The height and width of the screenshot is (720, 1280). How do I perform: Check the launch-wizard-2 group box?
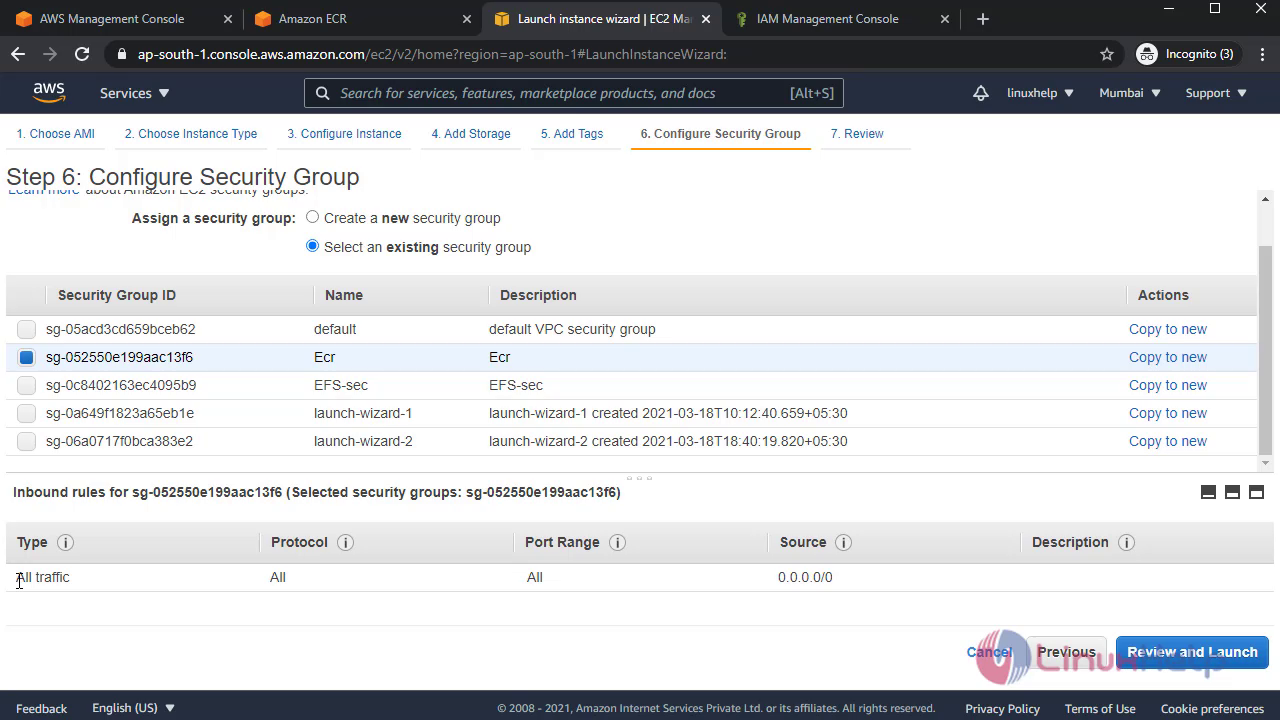(26, 441)
